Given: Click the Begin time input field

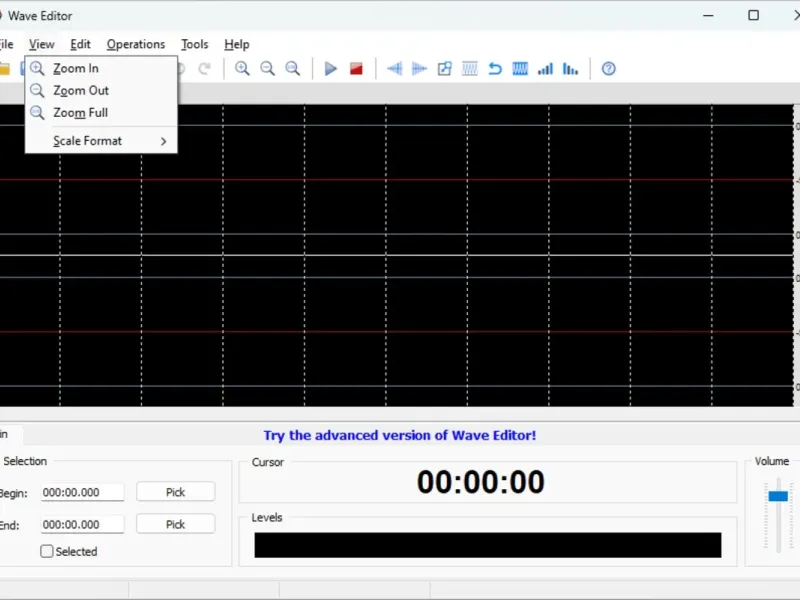Looking at the screenshot, I should click(x=82, y=493).
